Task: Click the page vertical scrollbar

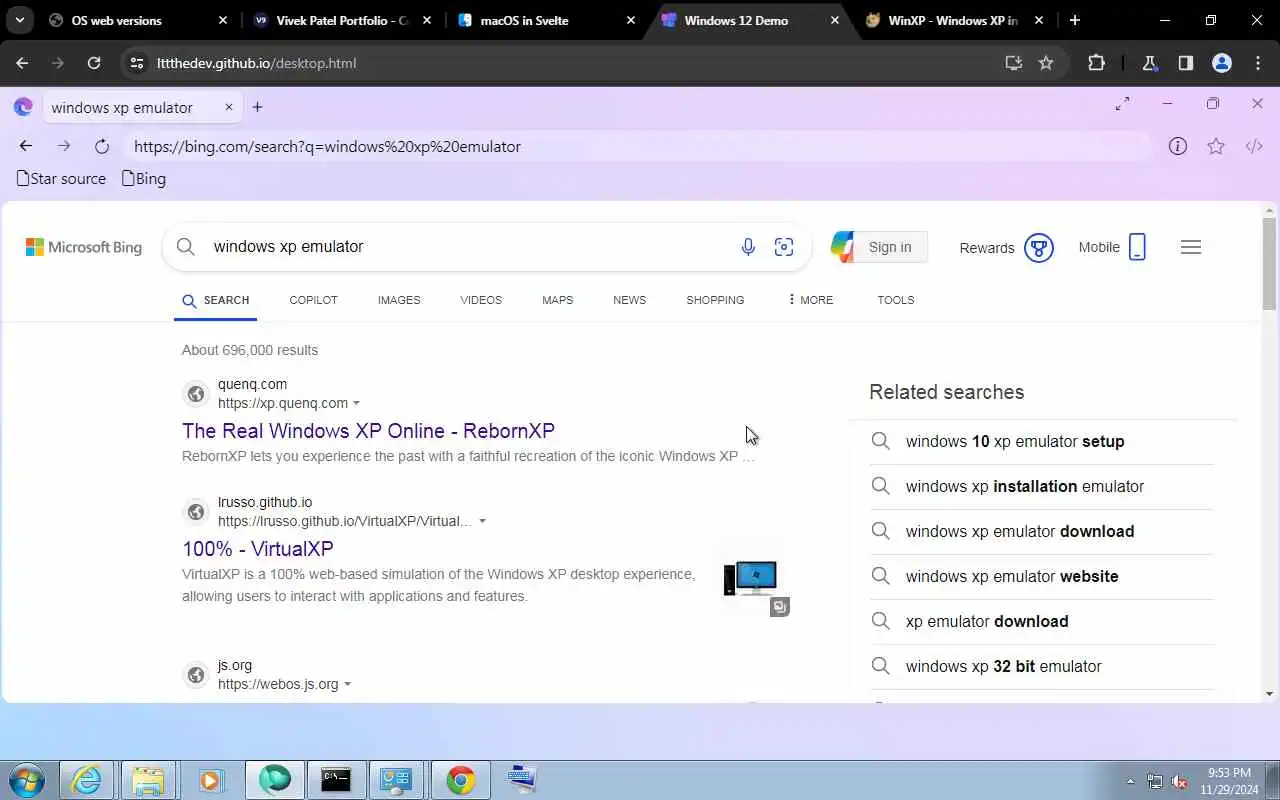Action: pyautogui.click(x=1269, y=264)
